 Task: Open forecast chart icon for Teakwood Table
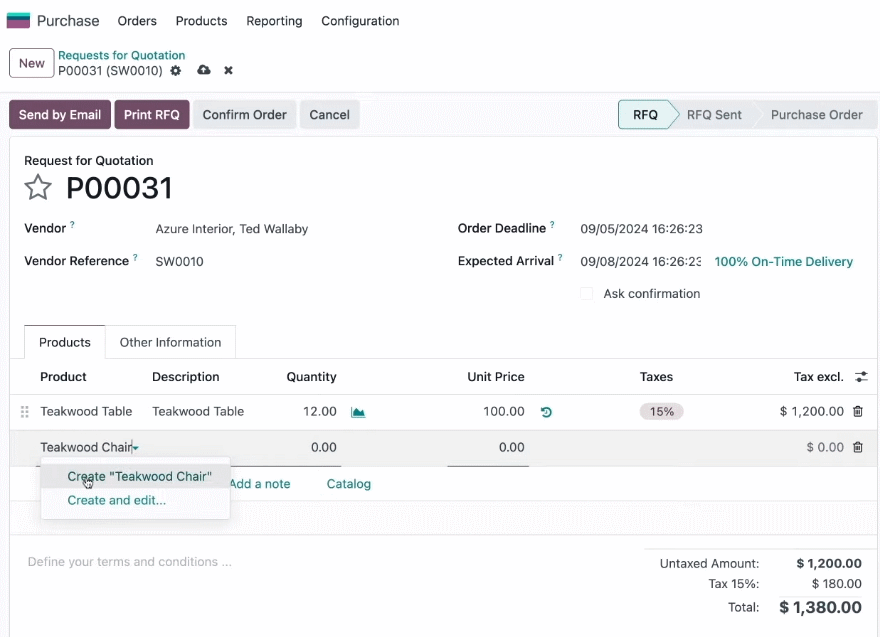pyautogui.click(x=358, y=413)
